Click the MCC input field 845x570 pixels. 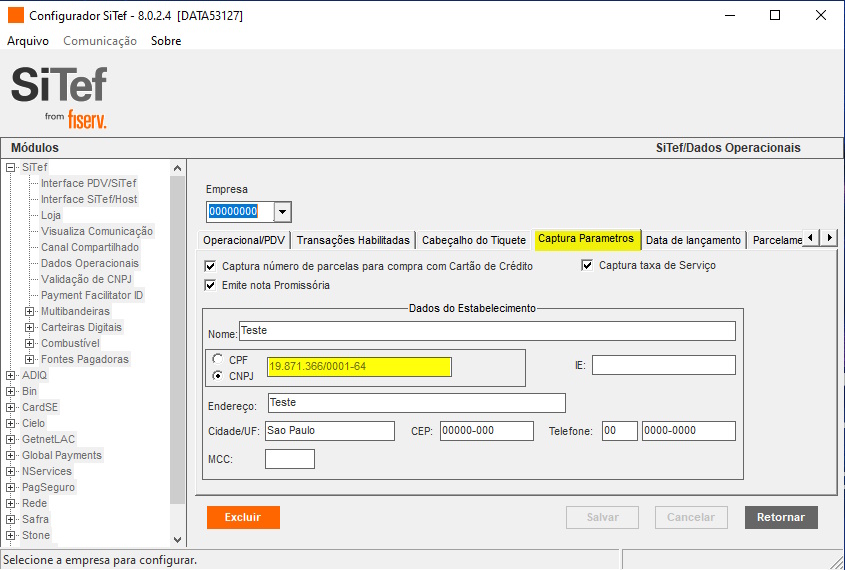point(290,459)
